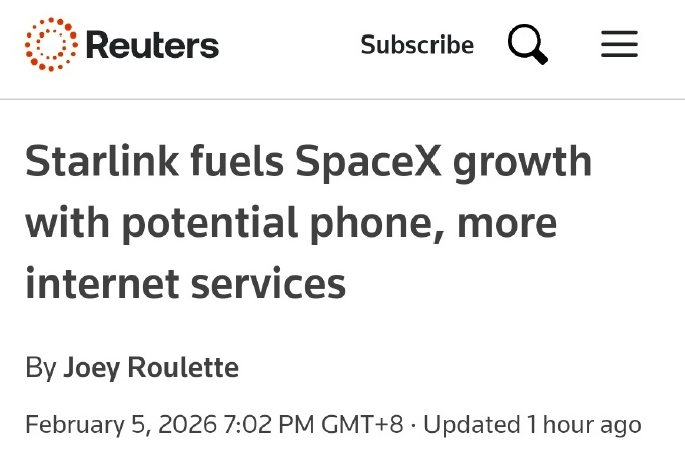Click the "Updated 1 hour ago" text
This screenshot has width=685, height=468.
(x=532, y=424)
